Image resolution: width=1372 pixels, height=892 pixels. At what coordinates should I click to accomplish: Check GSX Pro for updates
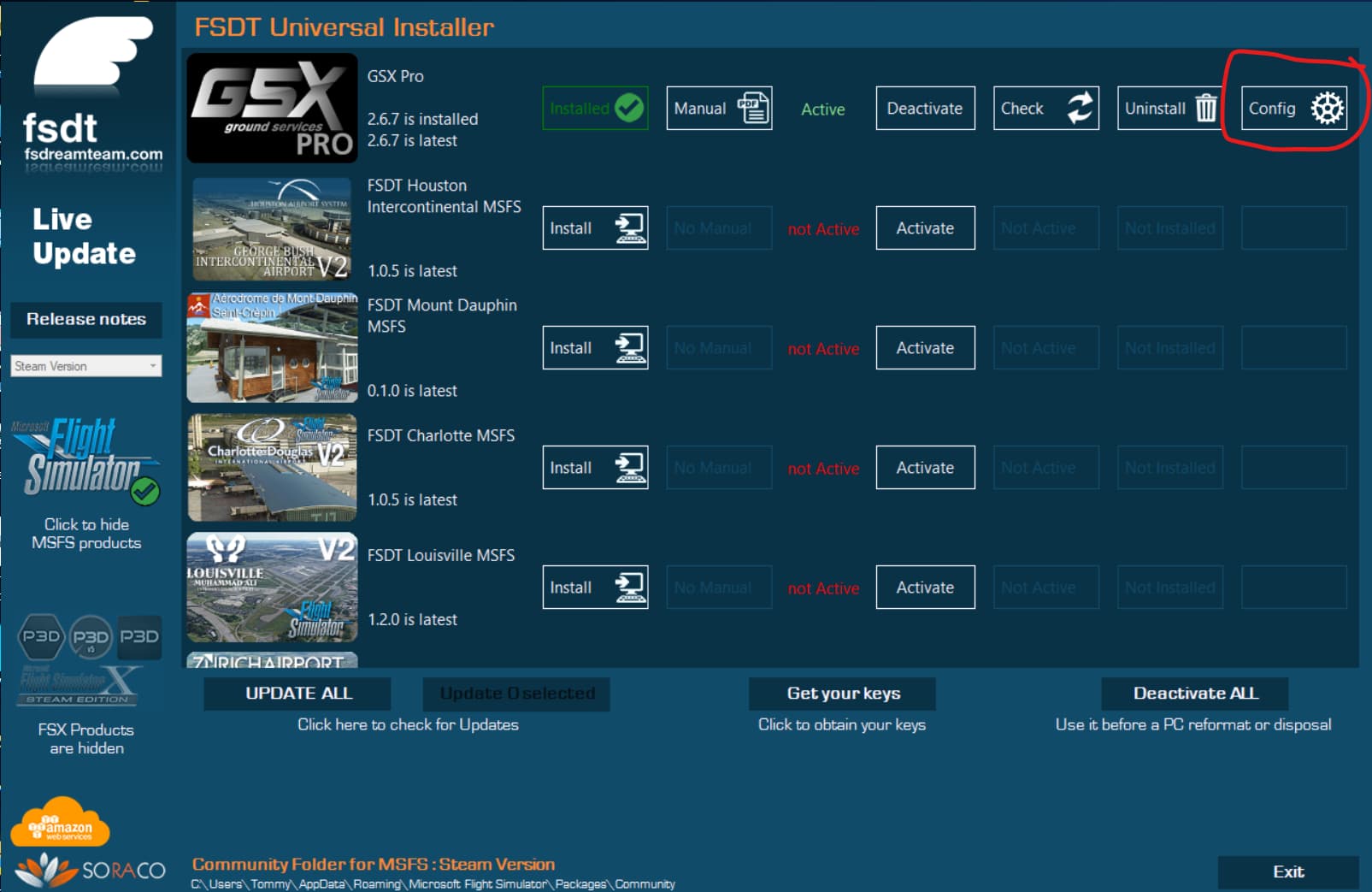pyautogui.click(x=1046, y=109)
